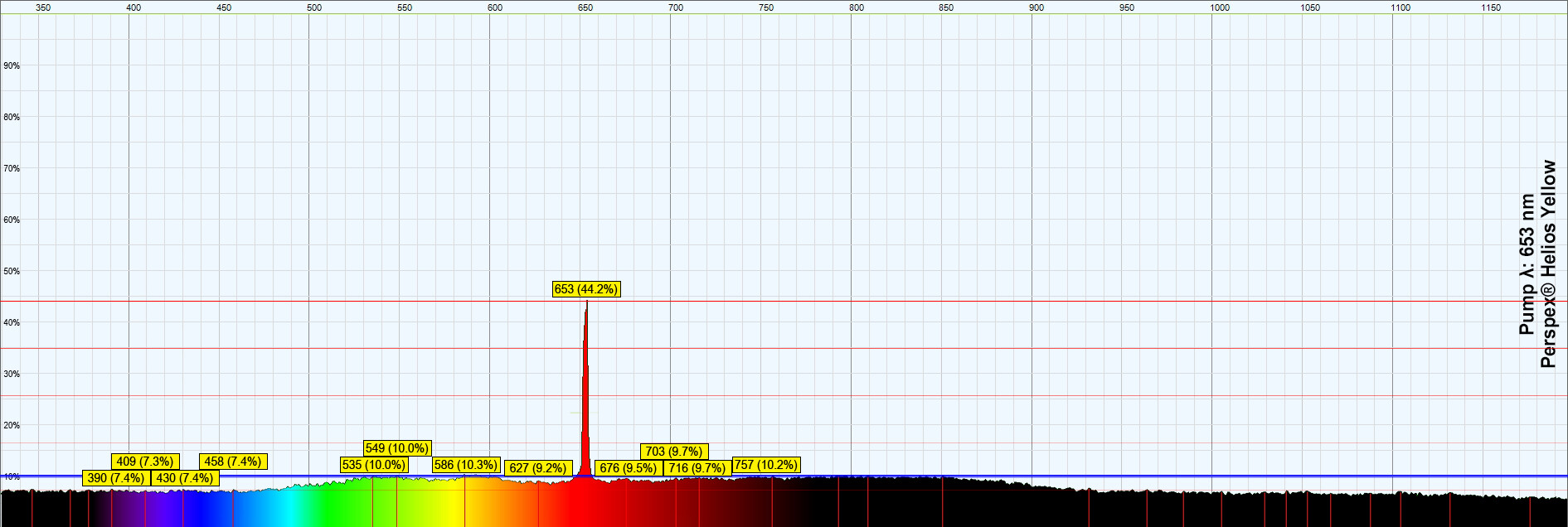
Task: Click the 653 (44.2%) peak label
Action: click(x=586, y=289)
